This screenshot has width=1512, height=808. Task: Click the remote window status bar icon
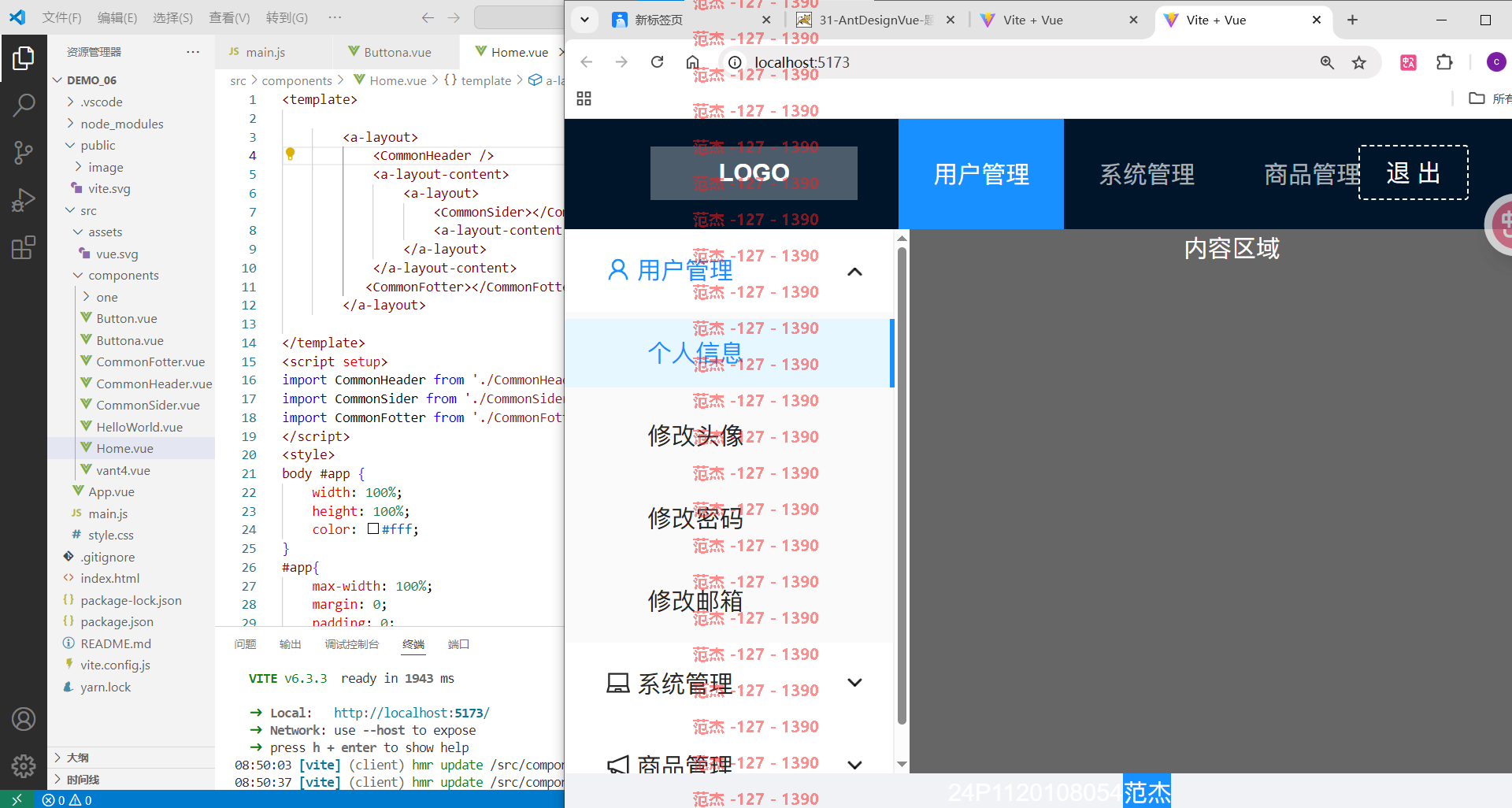click(17, 799)
